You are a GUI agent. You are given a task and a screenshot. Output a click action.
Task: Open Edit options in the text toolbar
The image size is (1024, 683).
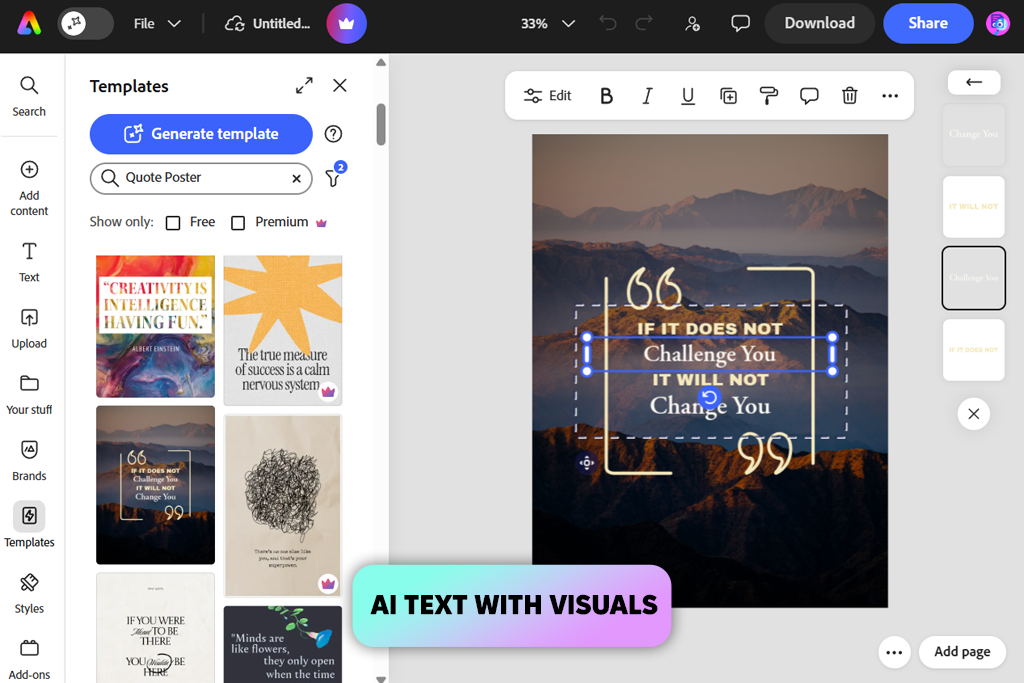[x=547, y=96]
